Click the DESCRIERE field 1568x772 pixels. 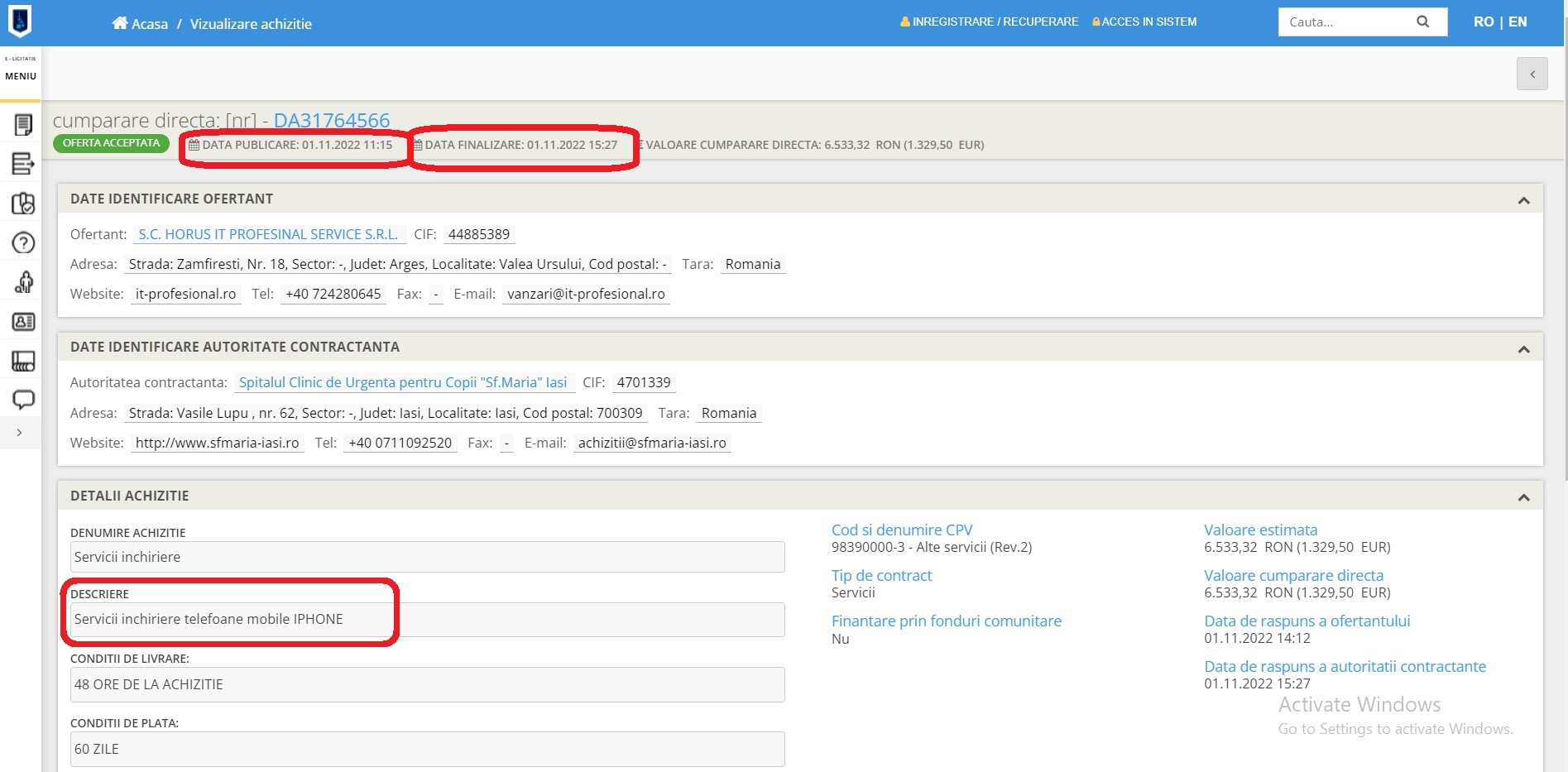(x=428, y=620)
